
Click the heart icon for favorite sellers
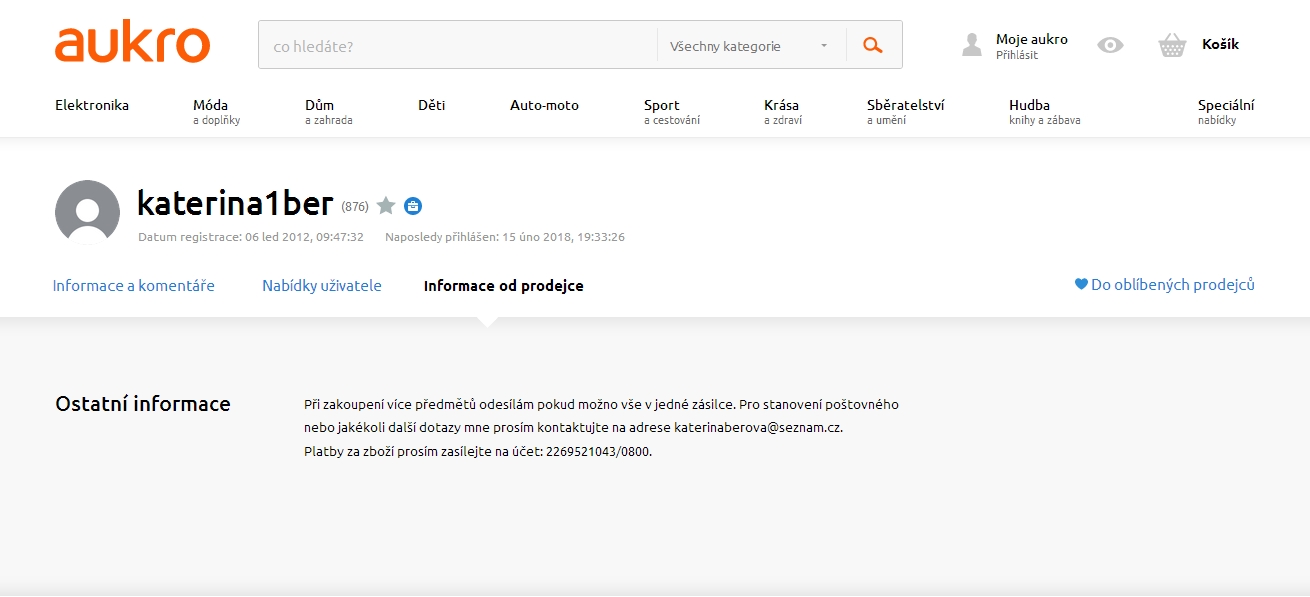click(1081, 285)
